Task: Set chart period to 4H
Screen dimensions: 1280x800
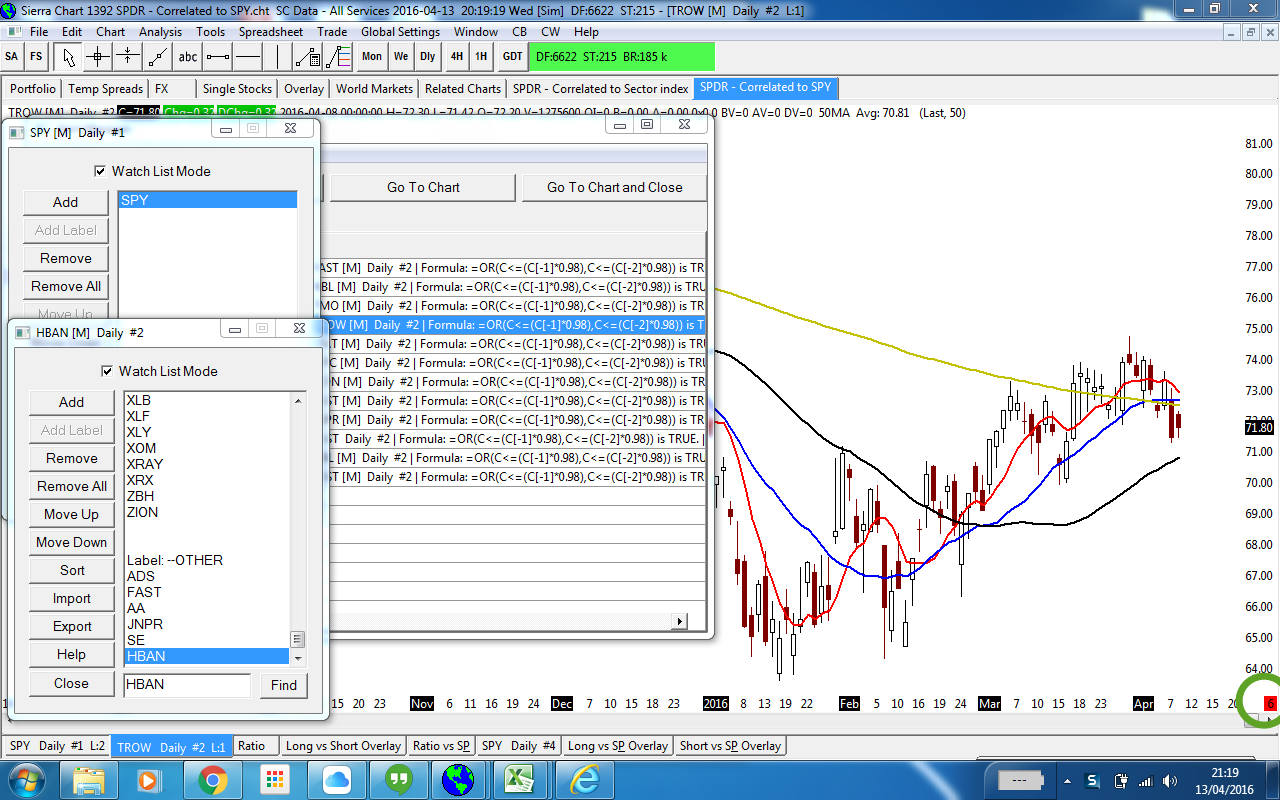Action: click(x=457, y=56)
